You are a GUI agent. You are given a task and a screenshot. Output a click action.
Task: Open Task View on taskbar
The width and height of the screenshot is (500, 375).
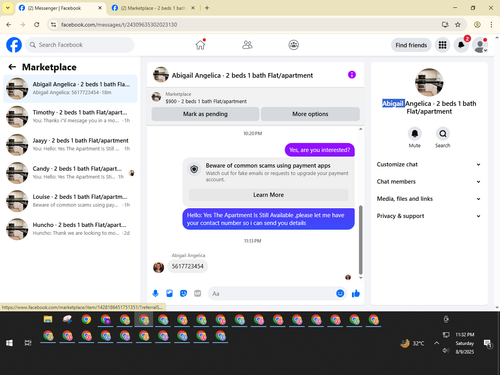pyautogui.click(x=28, y=343)
